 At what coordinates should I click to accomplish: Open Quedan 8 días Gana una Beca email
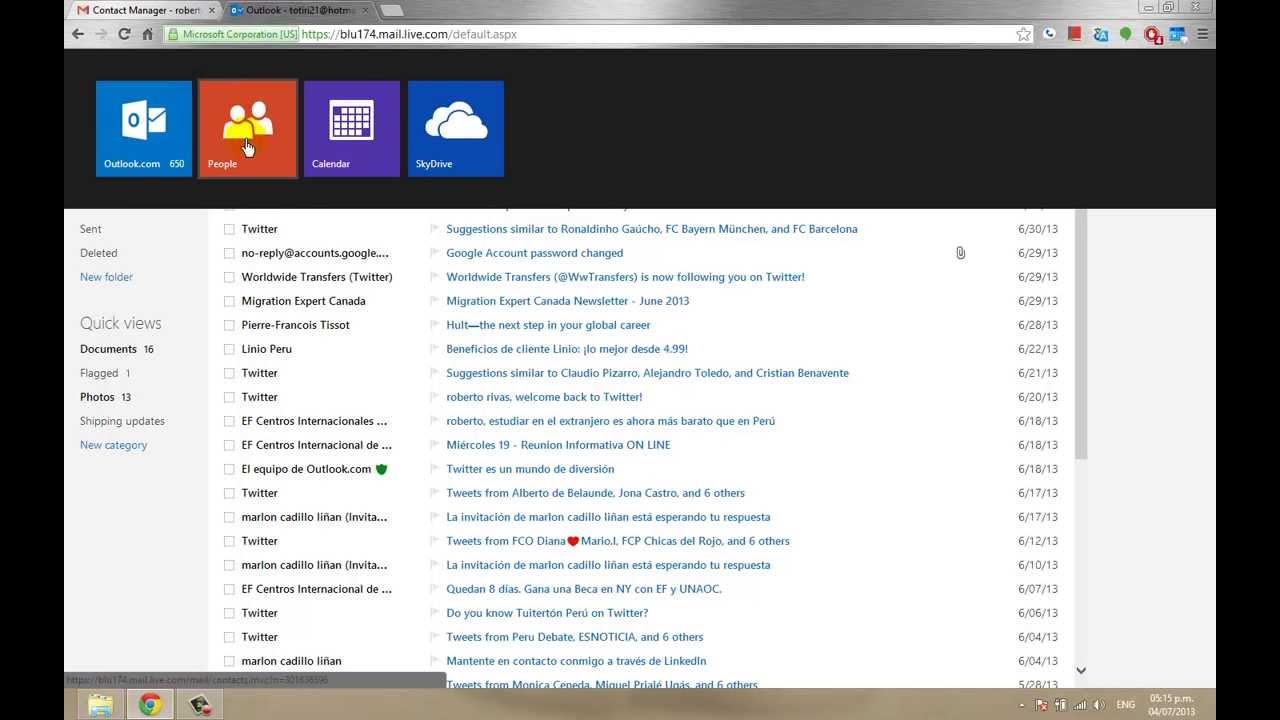pos(584,589)
